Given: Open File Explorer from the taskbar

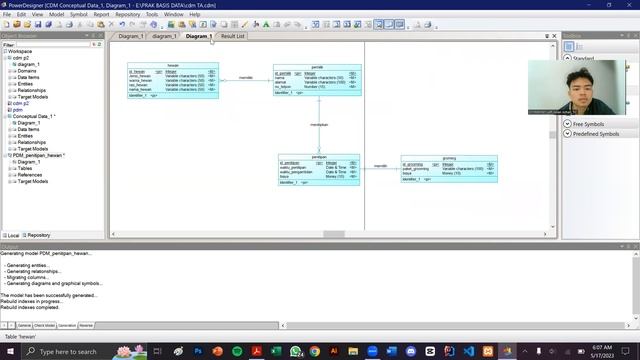Looking at the screenshot, I should pos(353,351).
